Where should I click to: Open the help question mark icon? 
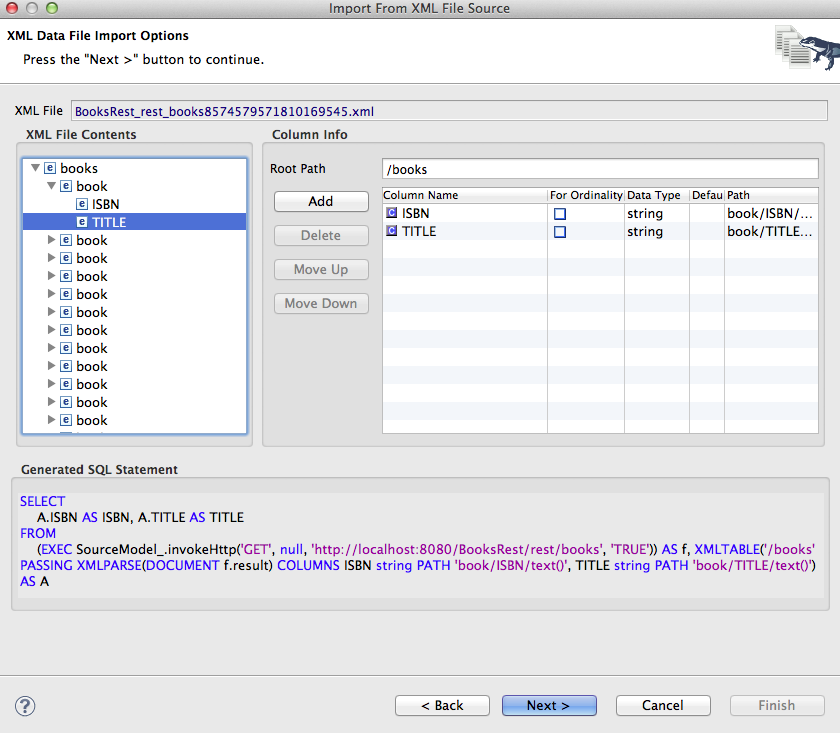click(x=25, y=706)
